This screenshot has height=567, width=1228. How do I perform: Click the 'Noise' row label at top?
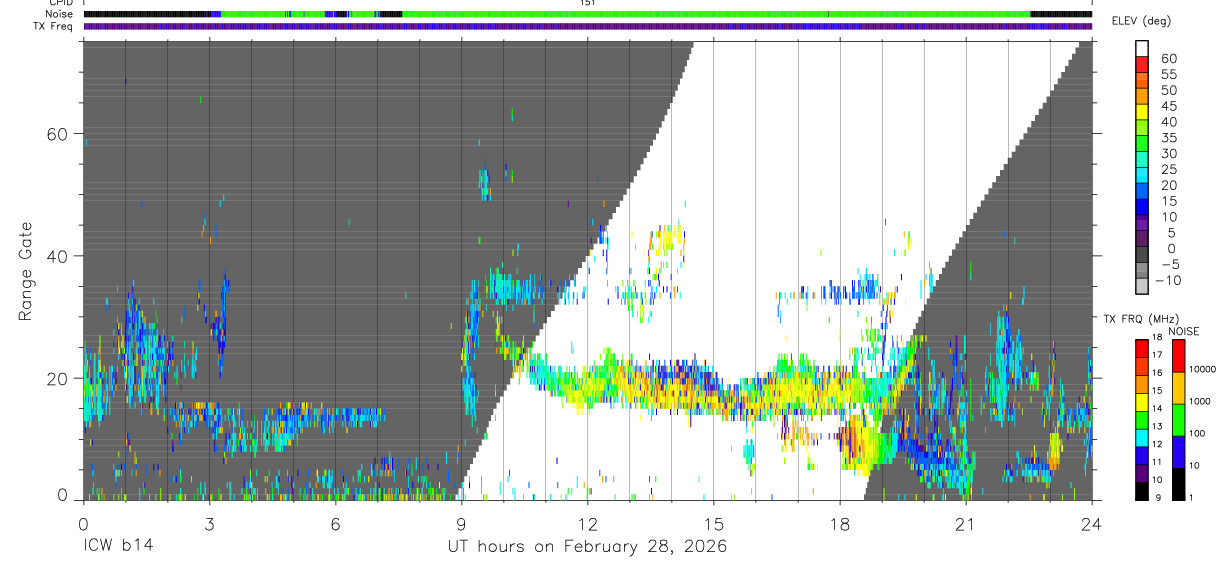pos(60,14)
